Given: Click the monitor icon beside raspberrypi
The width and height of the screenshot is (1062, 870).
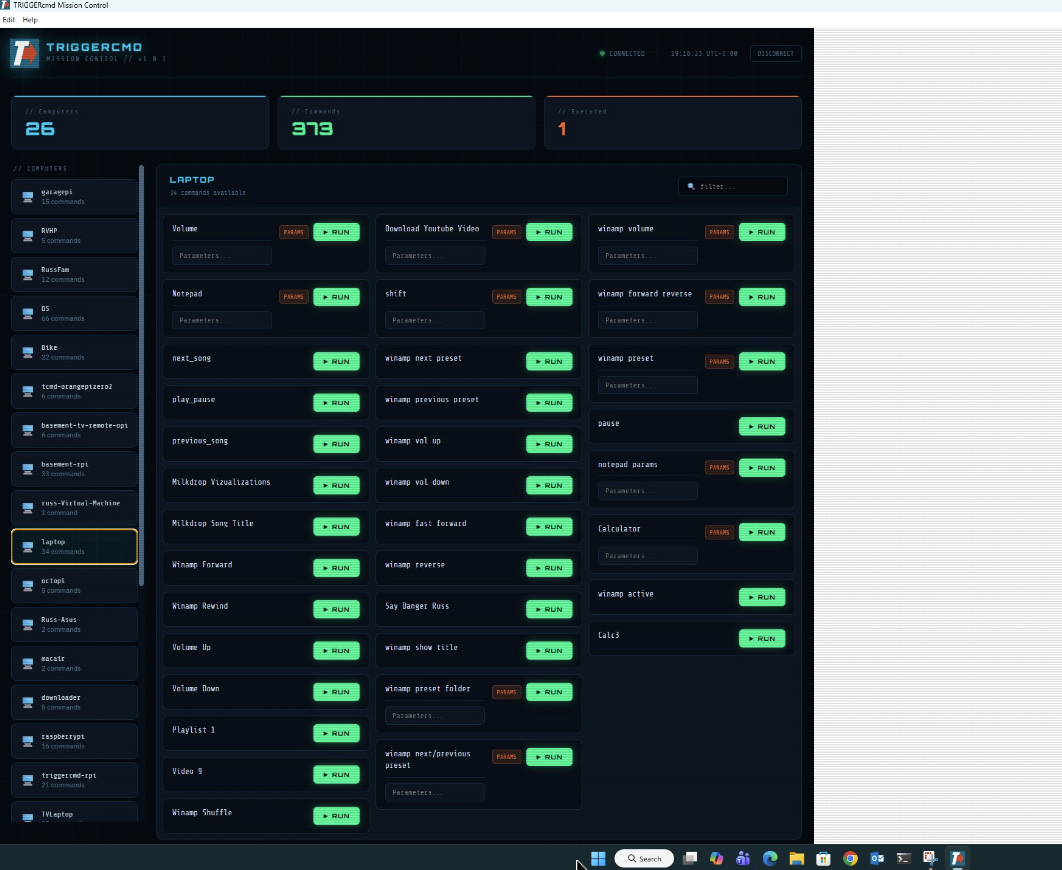Looking at the screenshot, I should [x=28, y=741].
